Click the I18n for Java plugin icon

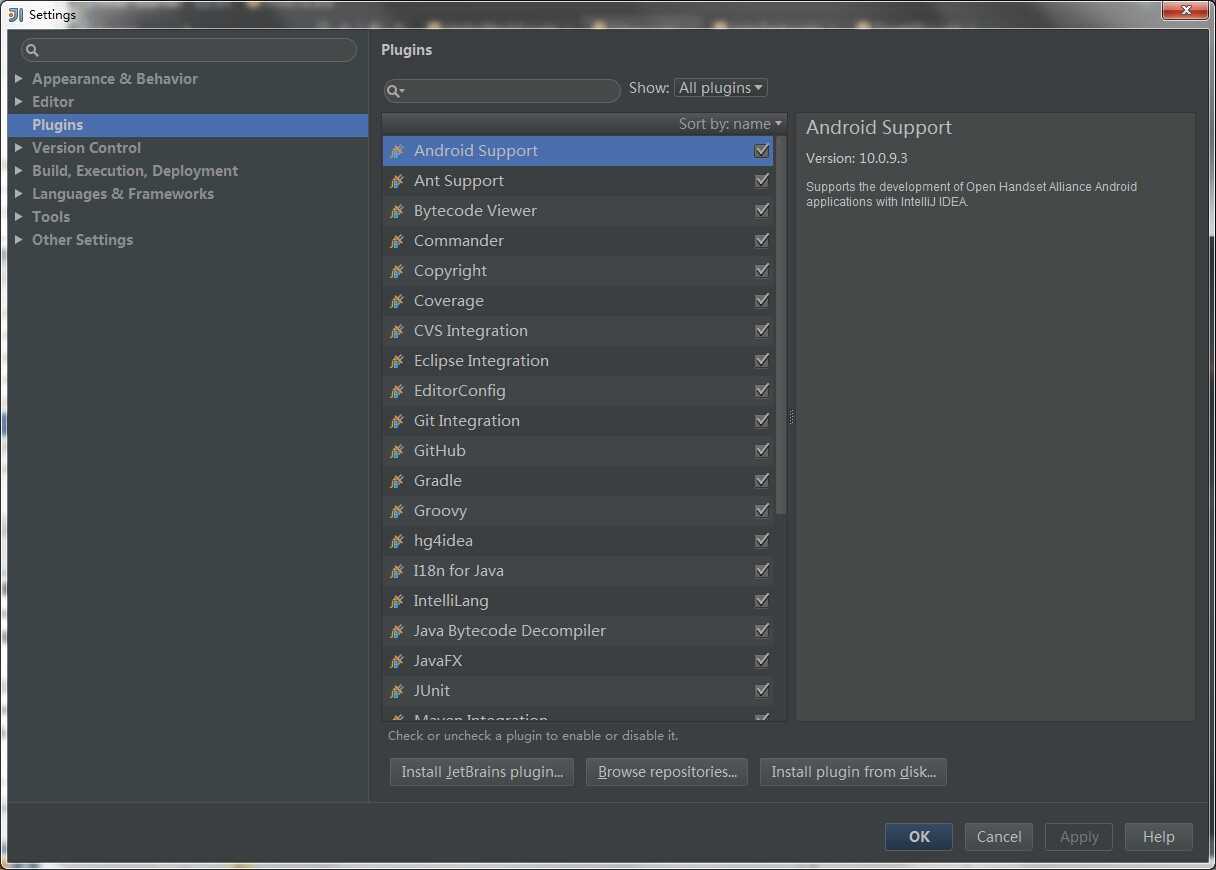point(397,571)
